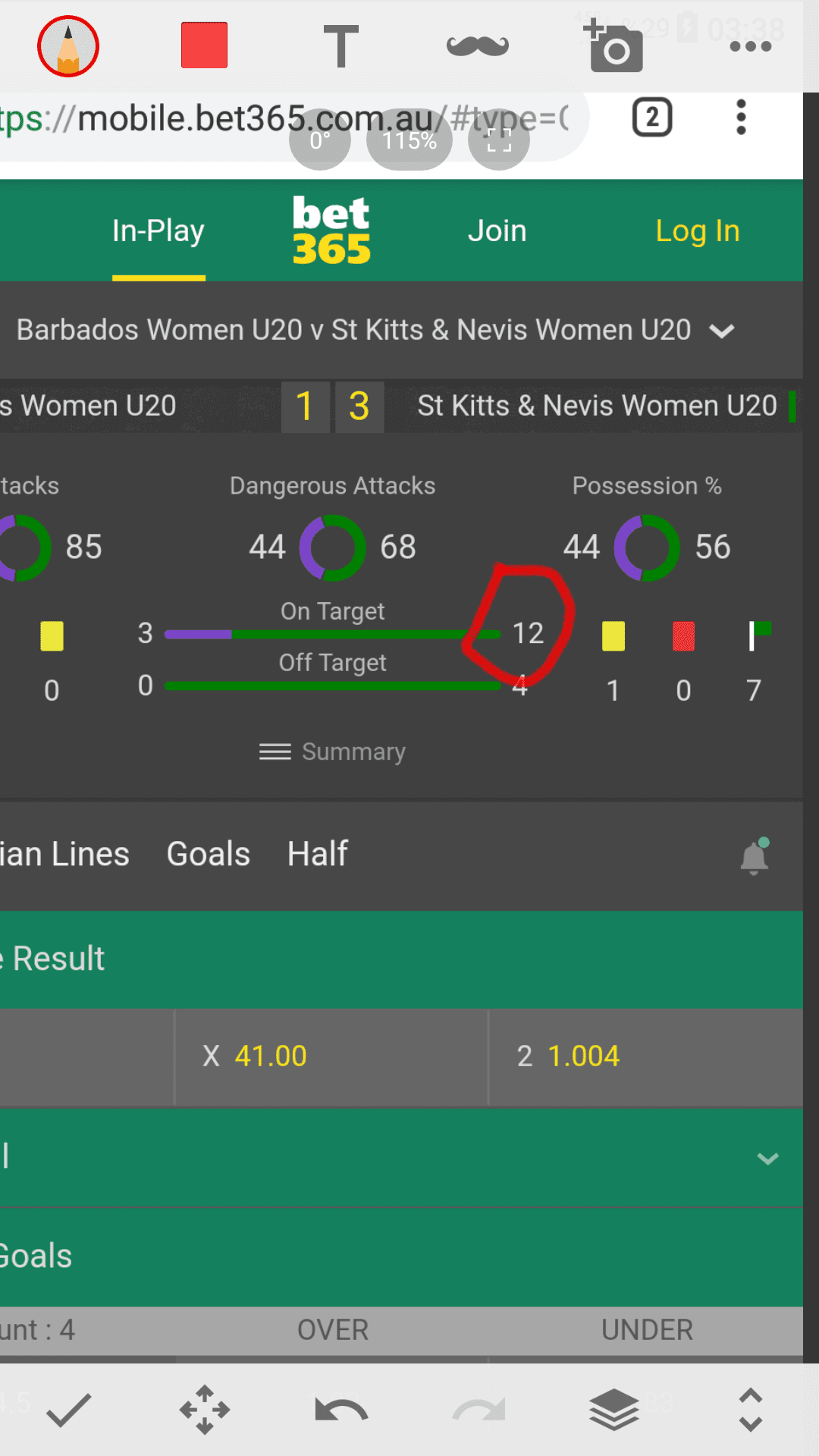Reset rotation with the 0° button
The width and height of the screenshot is (819, 1456).
point(320,140)
